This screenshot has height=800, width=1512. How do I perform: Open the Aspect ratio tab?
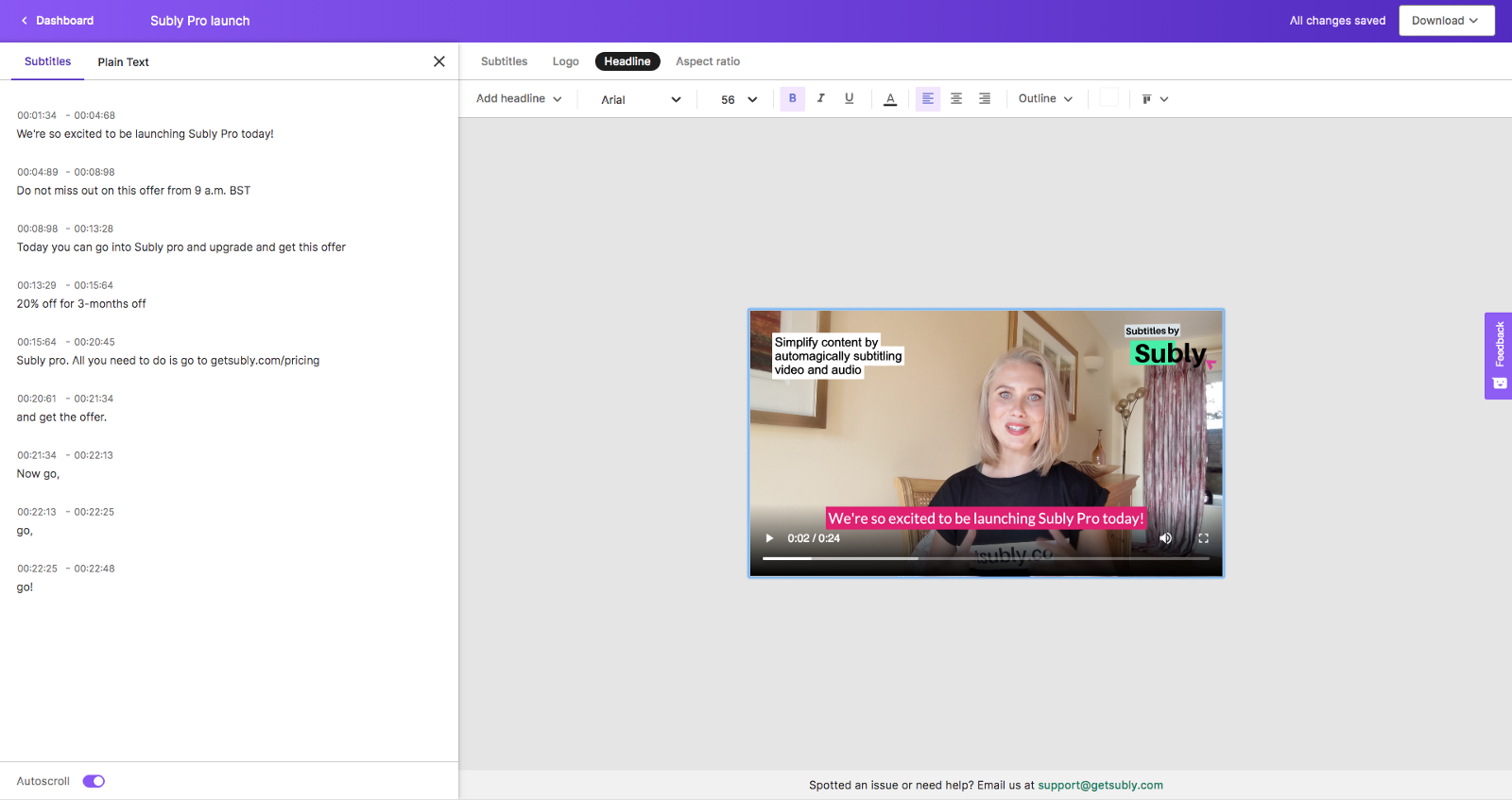point(708,61)
